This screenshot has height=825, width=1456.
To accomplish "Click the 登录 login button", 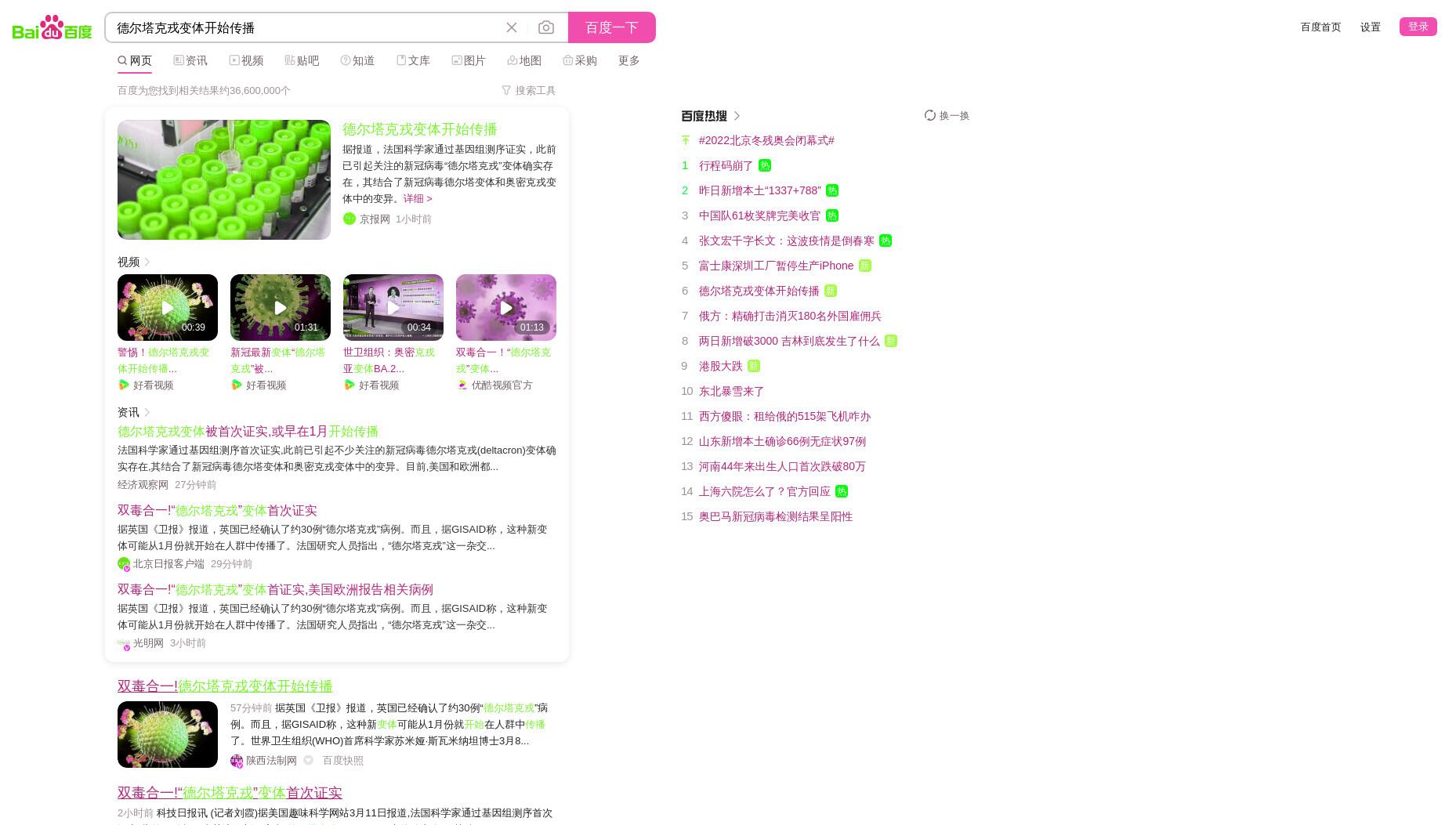I will coord(1418,27).
